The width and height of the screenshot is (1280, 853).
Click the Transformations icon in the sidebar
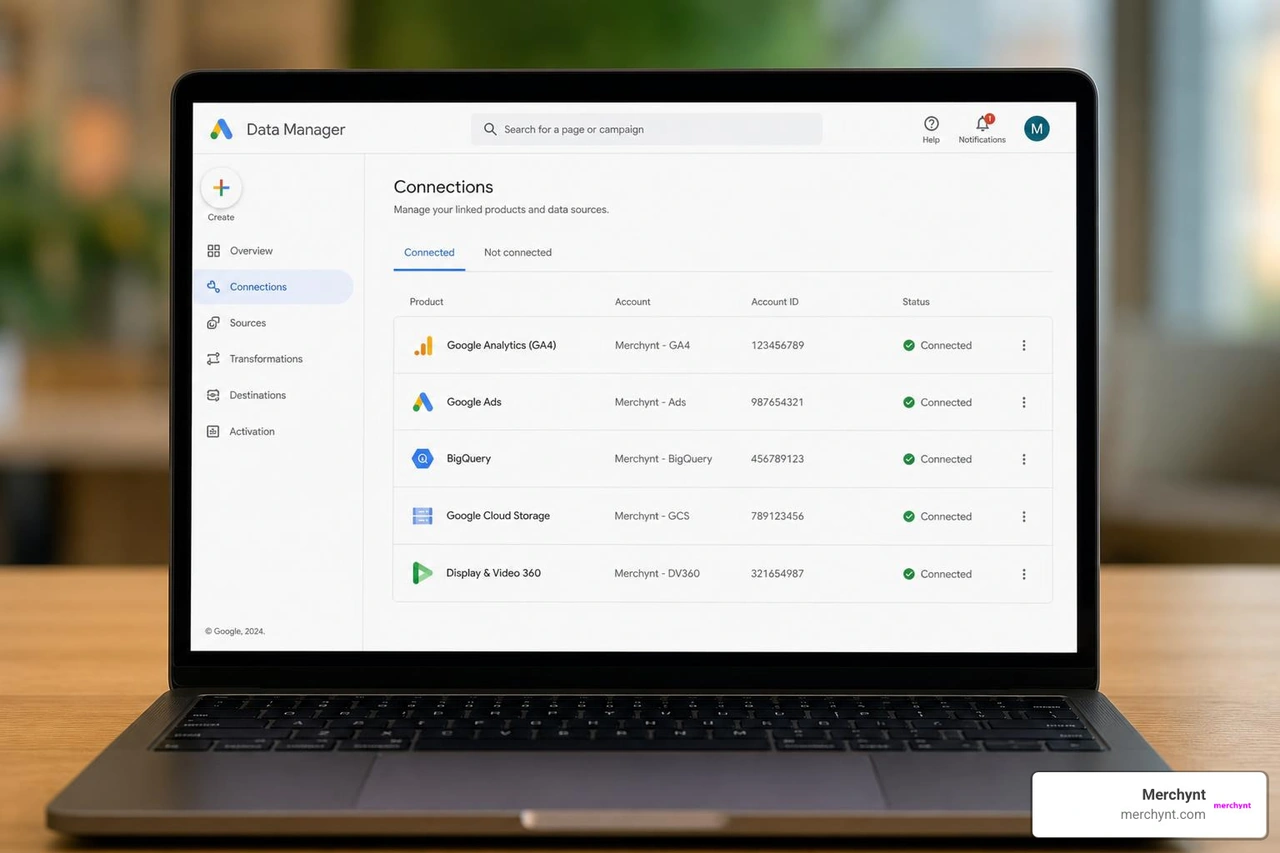point(213,359)
